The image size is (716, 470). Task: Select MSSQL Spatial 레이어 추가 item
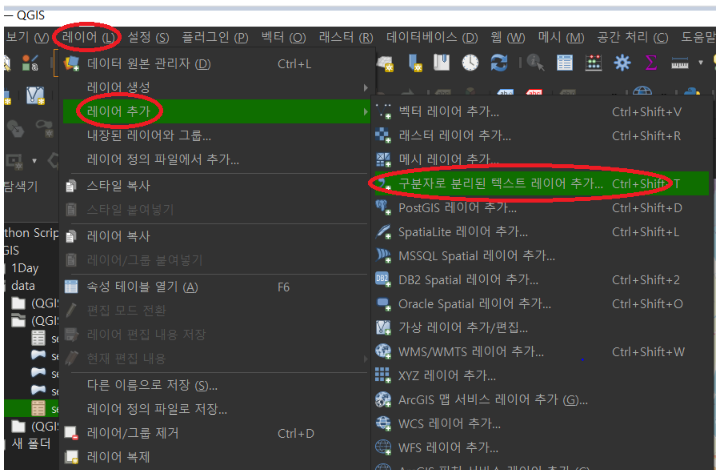point(542,256)
